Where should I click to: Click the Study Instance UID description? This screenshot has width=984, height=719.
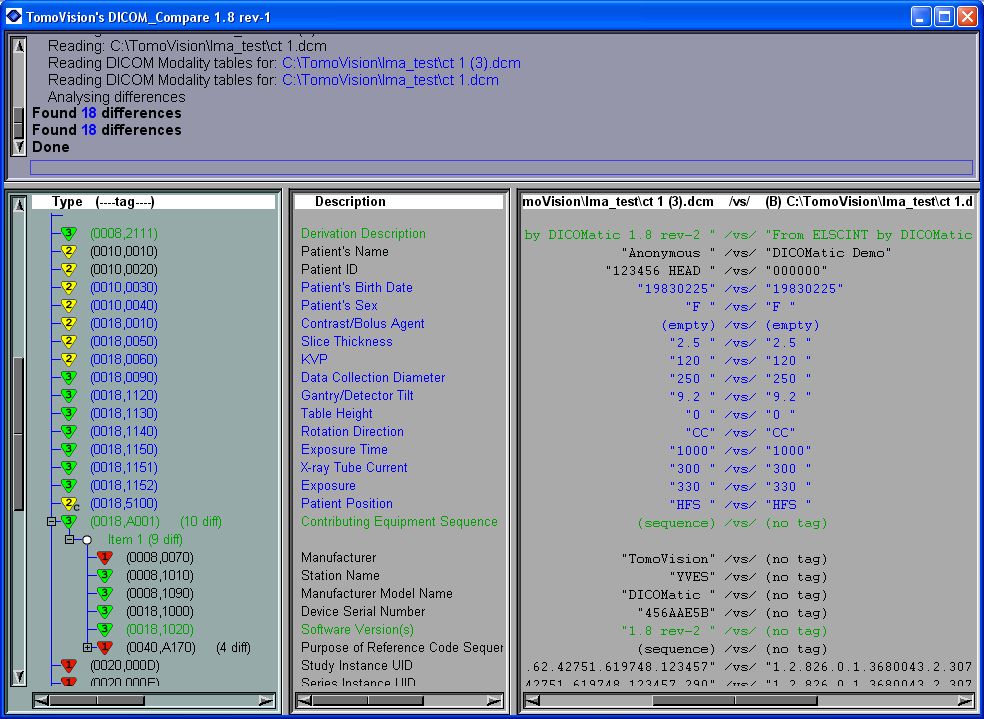click(356, 666)
